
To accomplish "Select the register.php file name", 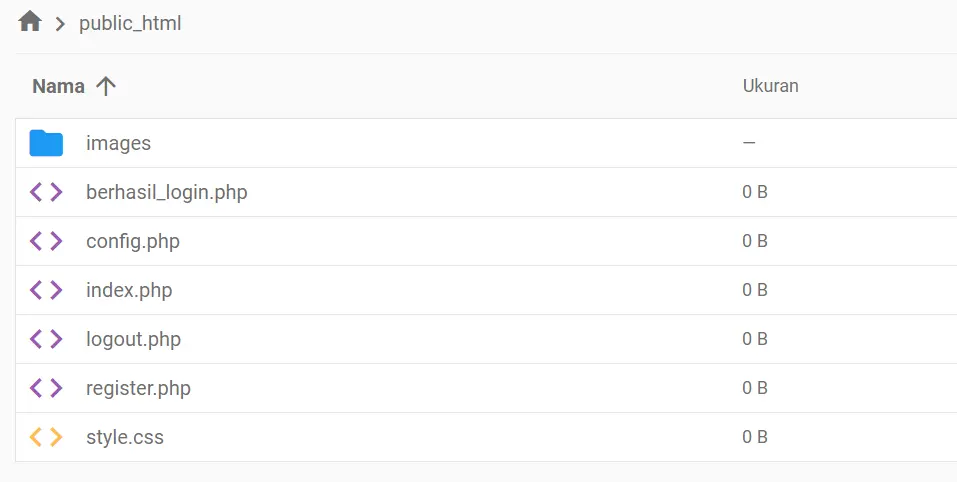I will click(138, 388).
